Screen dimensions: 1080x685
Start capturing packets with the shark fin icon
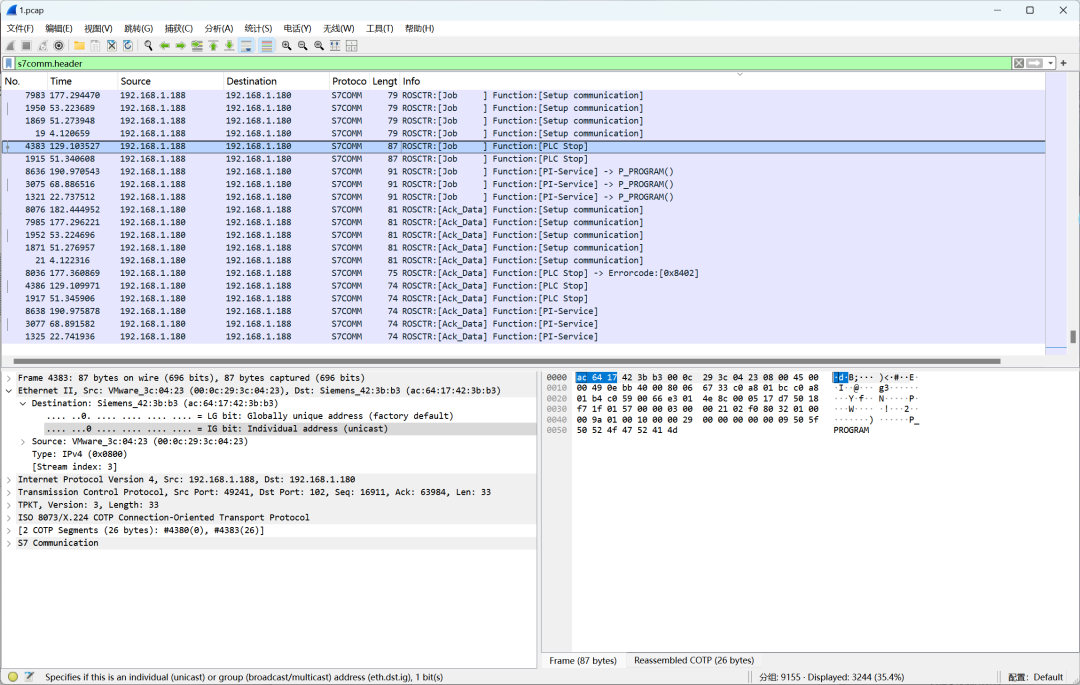tap(10, 45)
